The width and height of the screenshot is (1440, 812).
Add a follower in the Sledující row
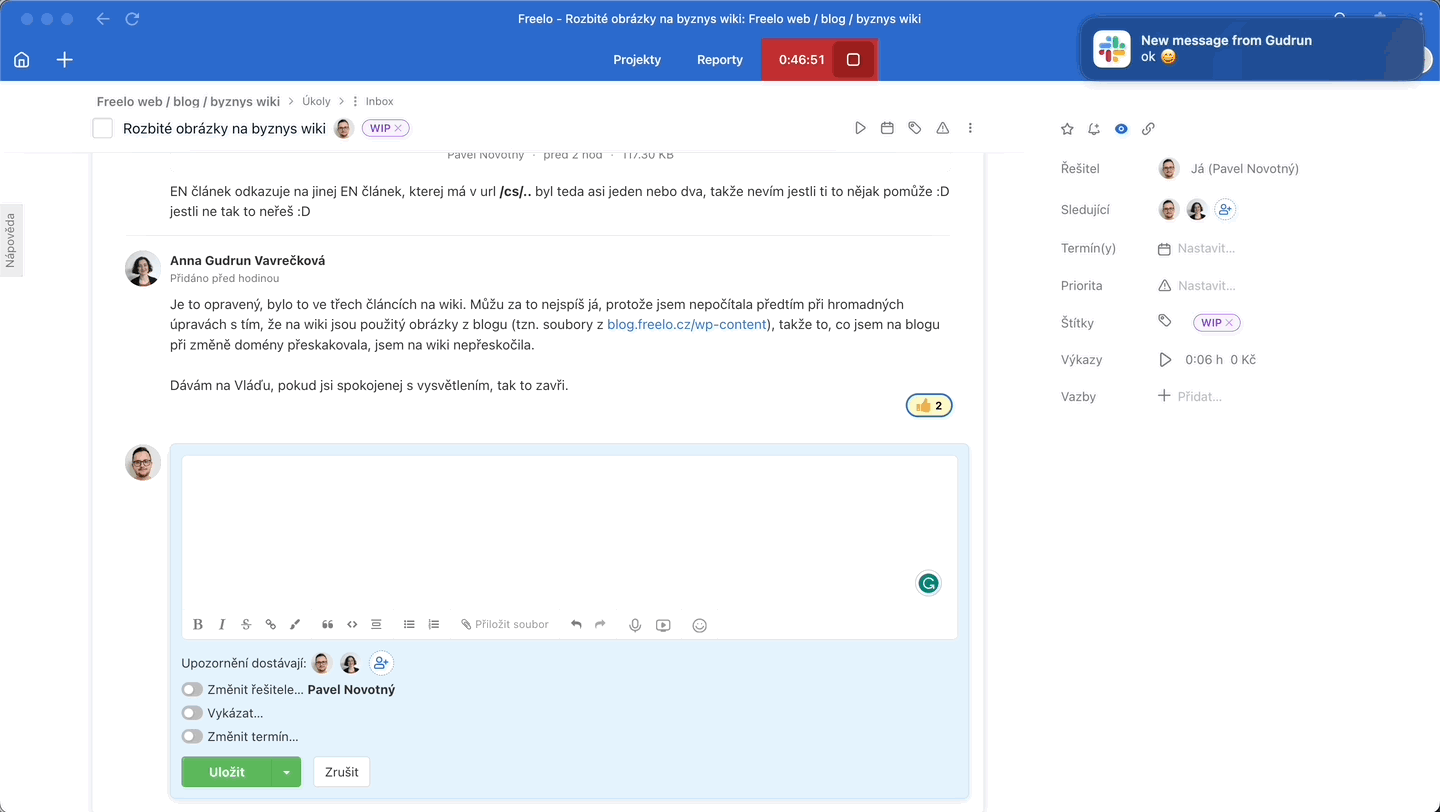(1225, 210)
